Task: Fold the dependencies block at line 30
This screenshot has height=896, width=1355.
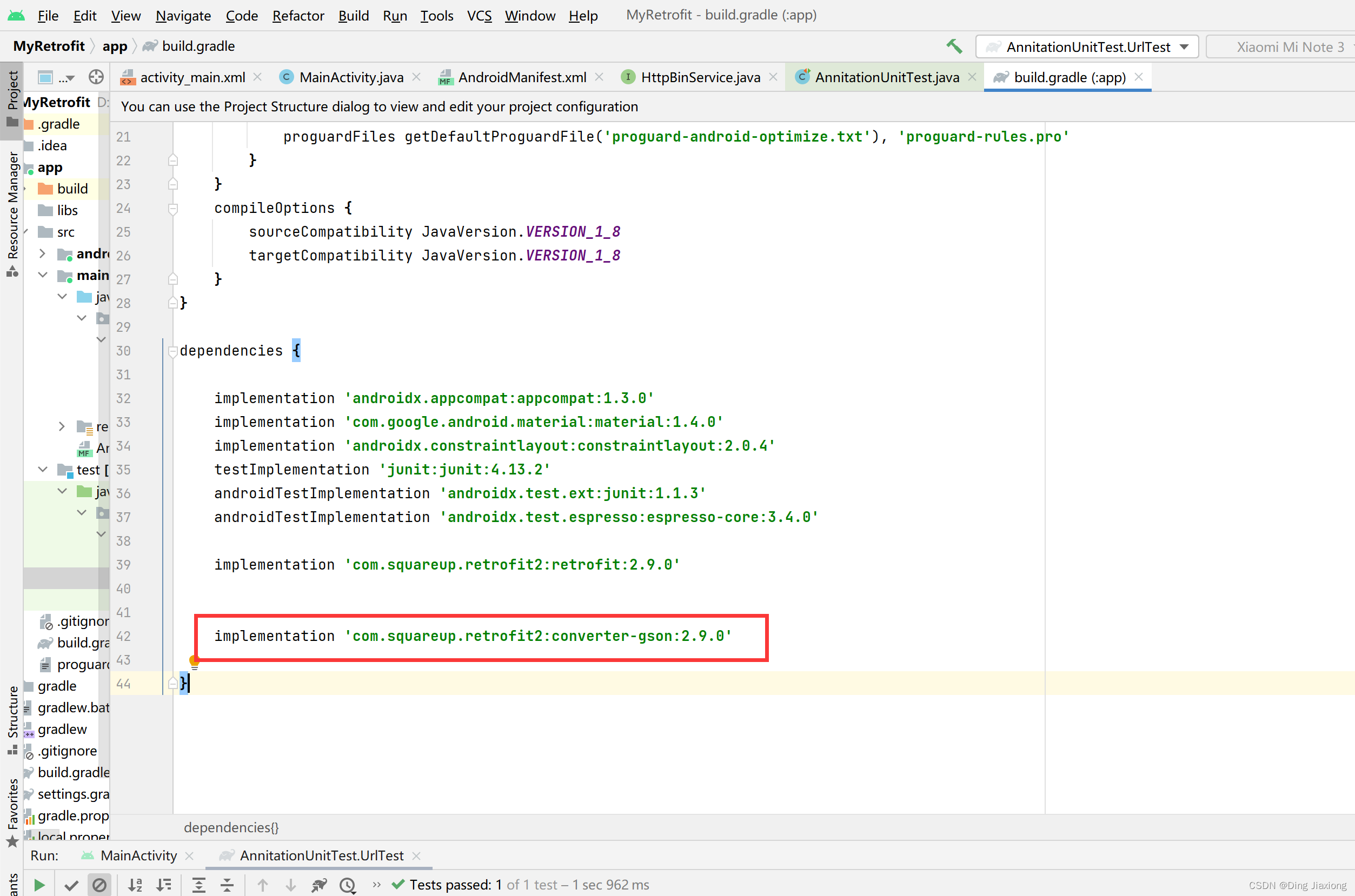Action: pyautogui.click(x=172, y=351)
